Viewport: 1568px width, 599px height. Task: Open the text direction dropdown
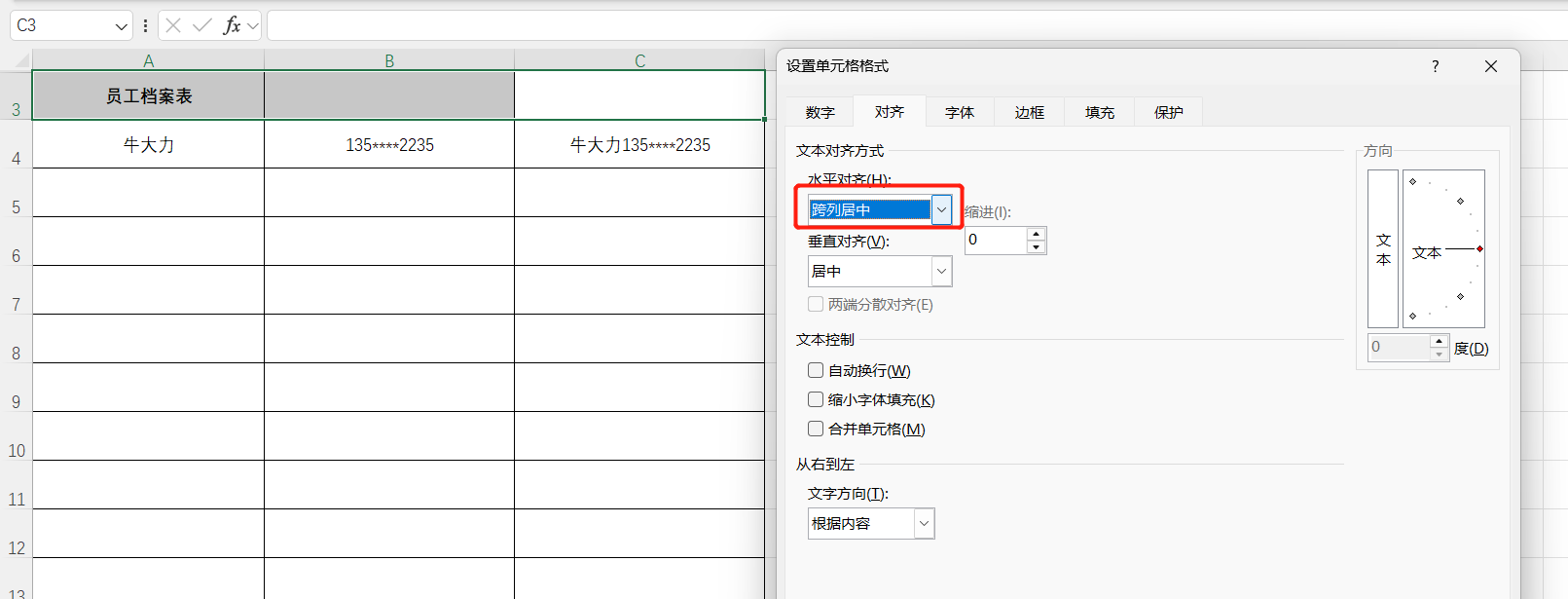(925, 524)
